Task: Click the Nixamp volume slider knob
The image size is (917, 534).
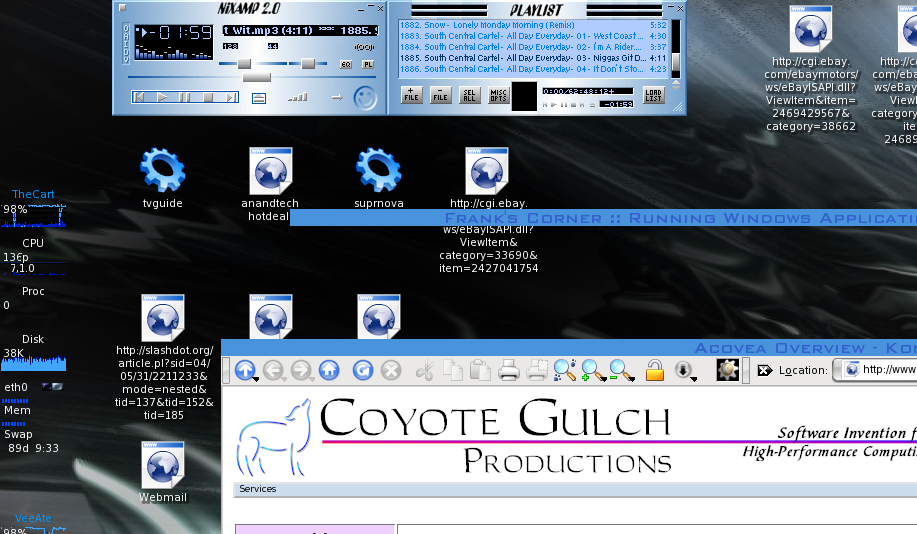Action: [x=244, y=64]
